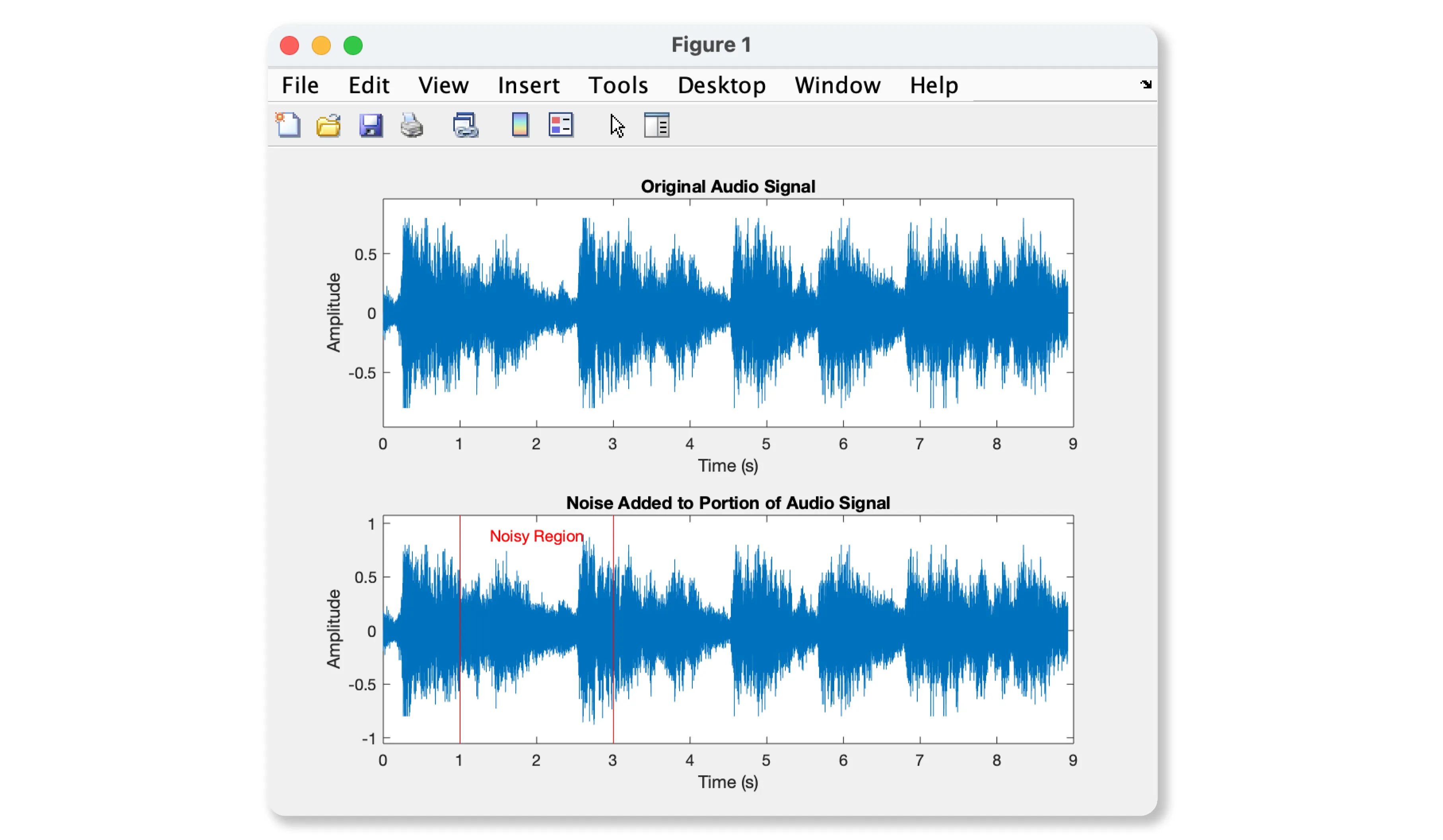Open the Edit menu
Screen dimensions: 1443x840
pos(369,85)
